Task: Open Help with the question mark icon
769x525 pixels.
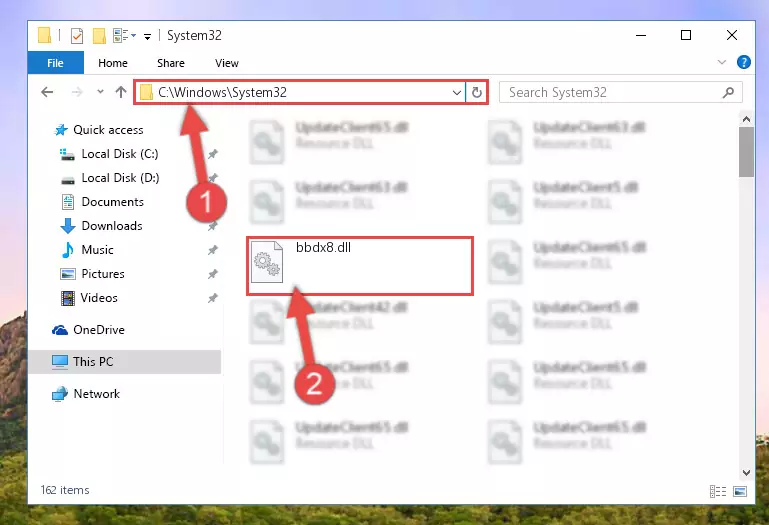Action: point(743,62)
